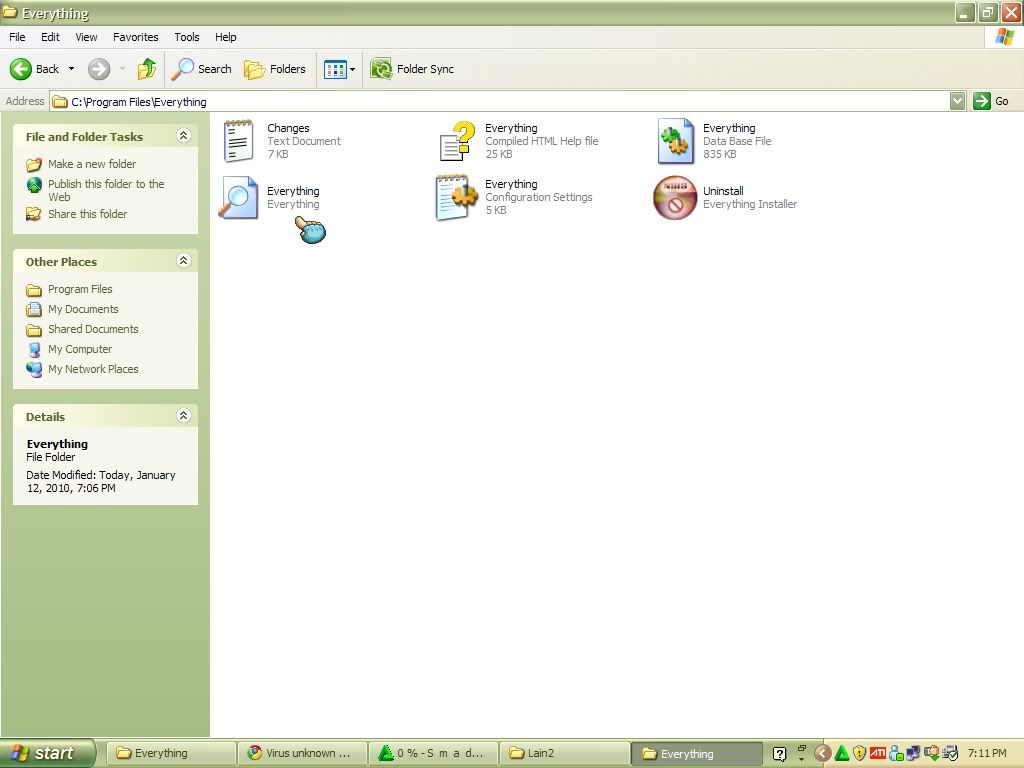This screenshot has width=1024, height=768.
Task: Click the Address bar path field
Action: click(500, 101)
